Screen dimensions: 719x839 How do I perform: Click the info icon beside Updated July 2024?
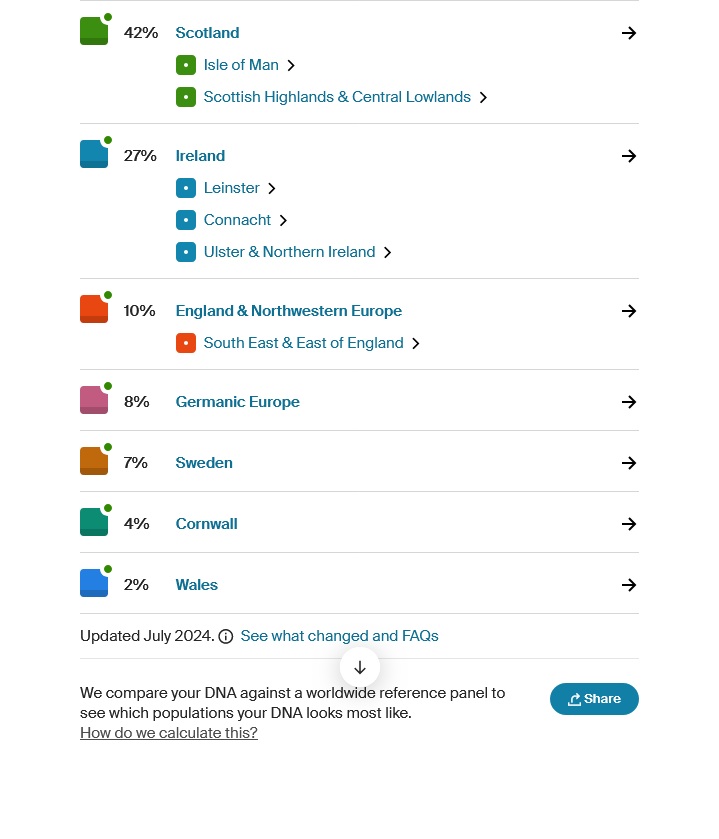click(226, 636)
